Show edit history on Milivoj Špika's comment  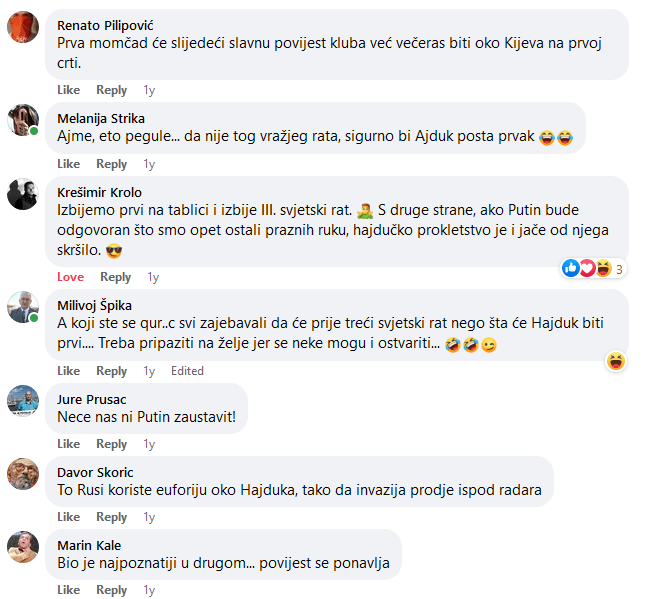point(187,371)
